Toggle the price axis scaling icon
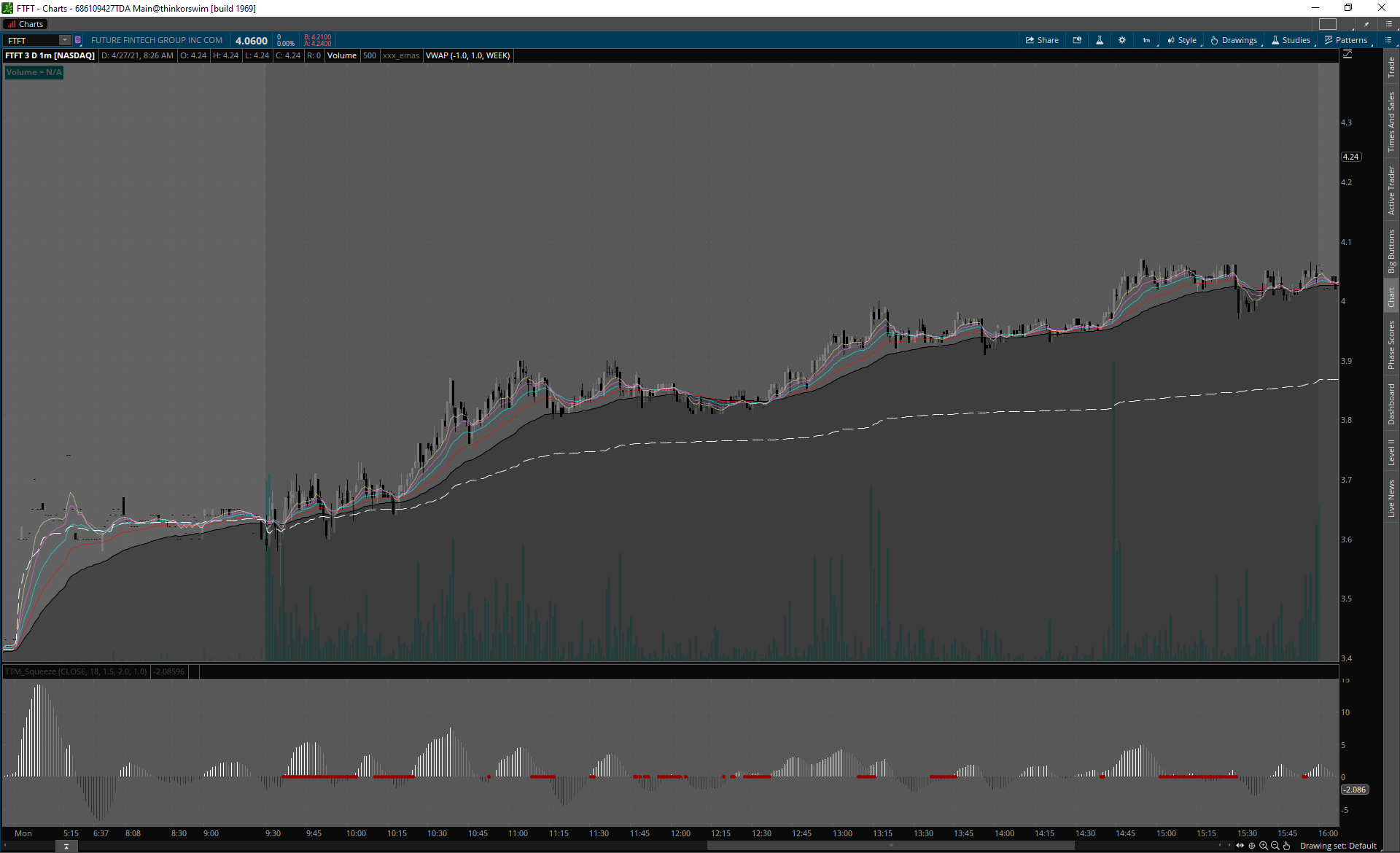Screen dimensions: 1400x853 1347,55
